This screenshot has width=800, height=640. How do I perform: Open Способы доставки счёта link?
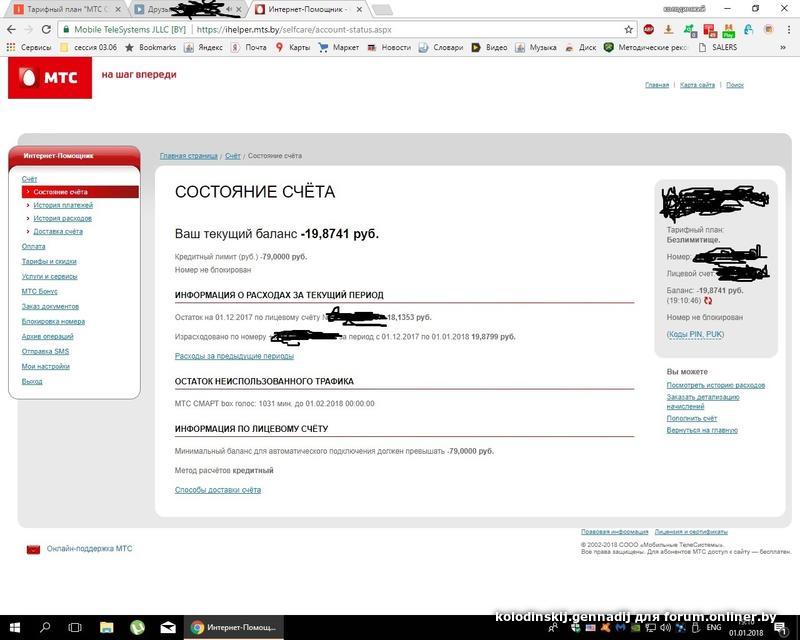[x=218, y=490]
